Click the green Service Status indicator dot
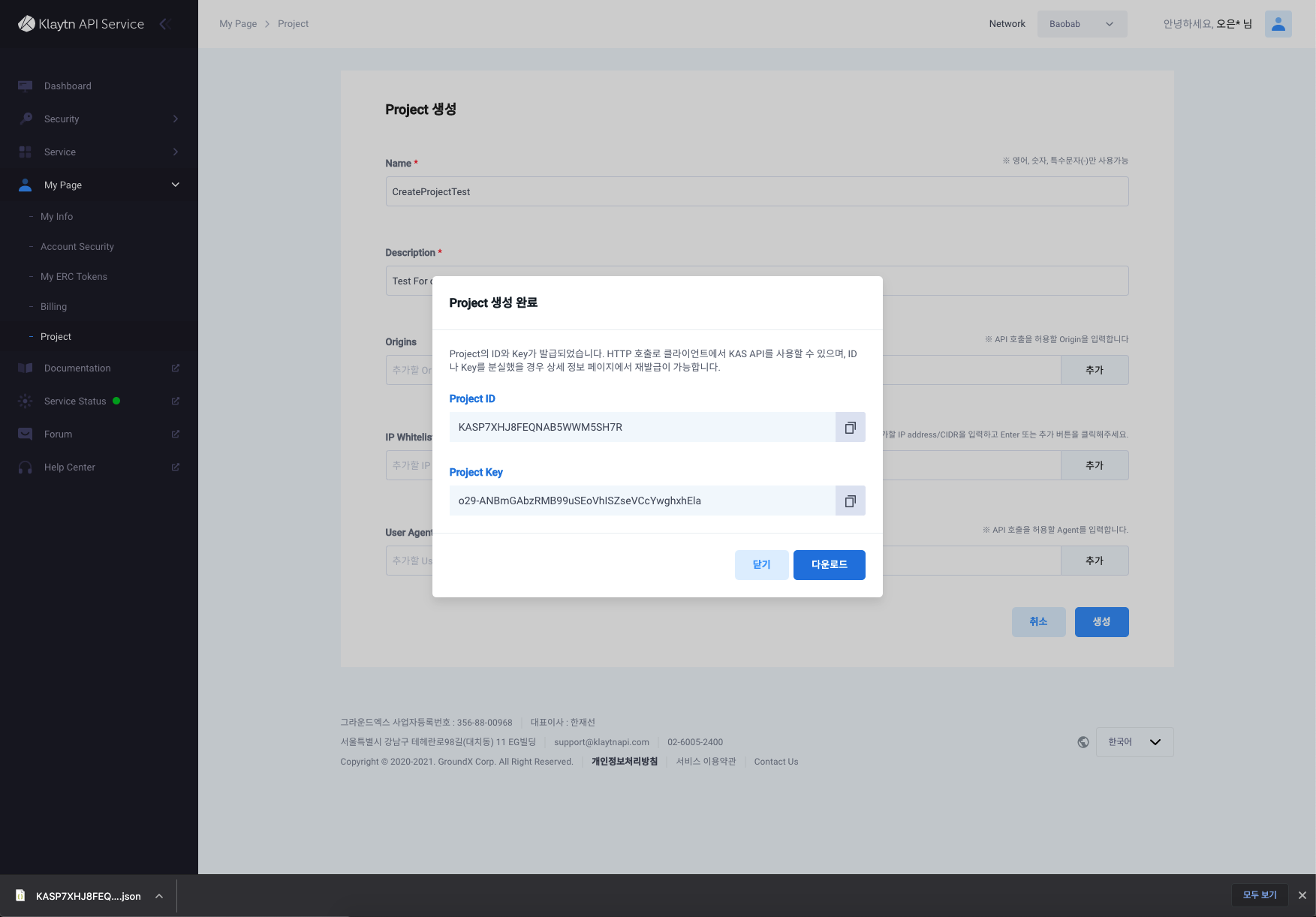The image size is (1316, 917). 116,401
